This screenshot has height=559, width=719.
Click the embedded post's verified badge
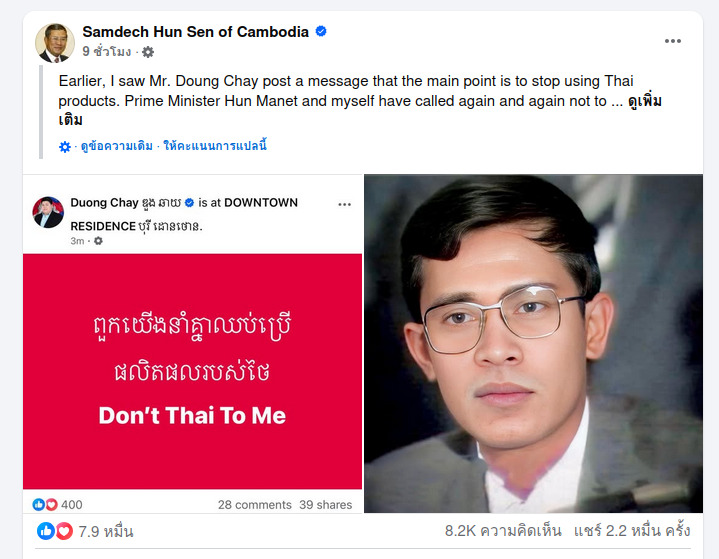tap(189, 203)
